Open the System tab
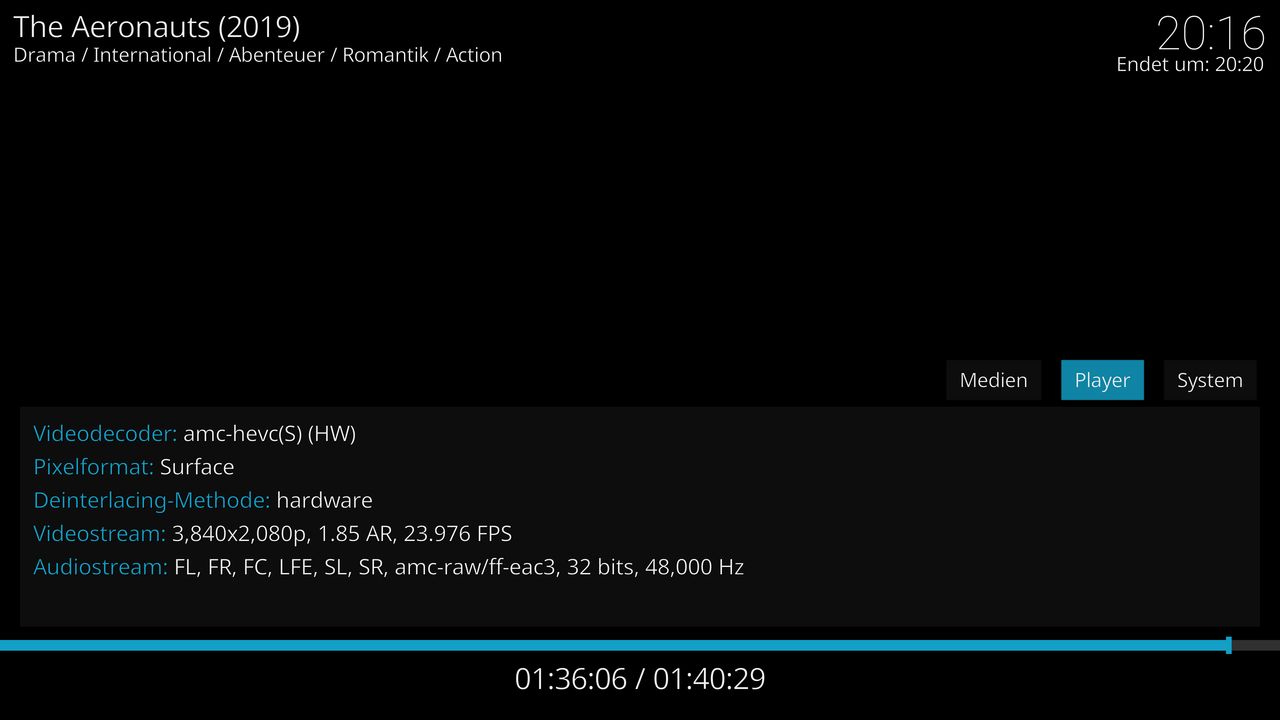The image size is (1280, 720). pyautogui.click(x=1210, y=380)
